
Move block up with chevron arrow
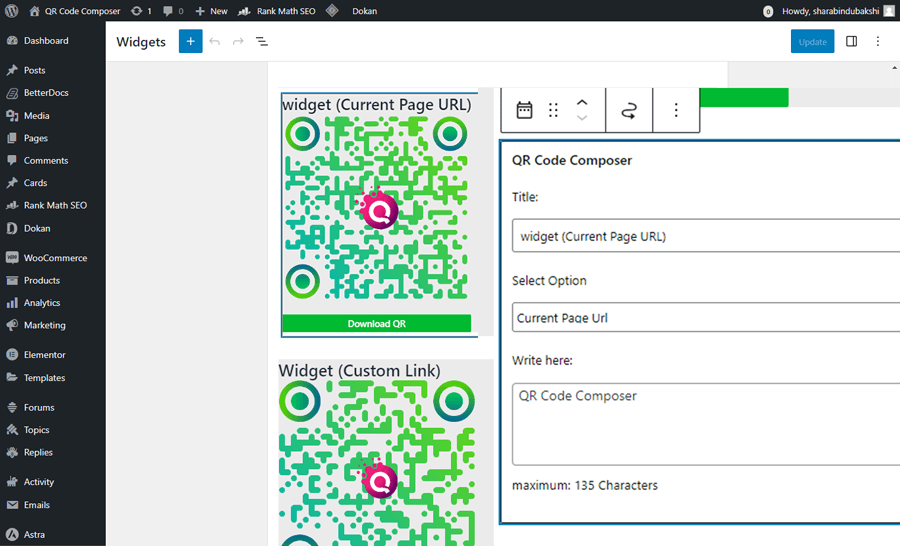point(582,102)
